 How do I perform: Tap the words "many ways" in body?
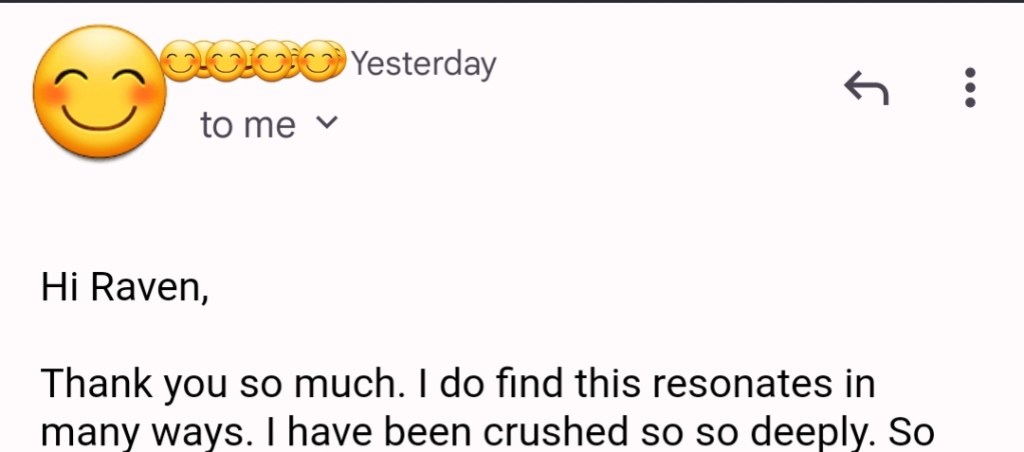pos(116,433)
